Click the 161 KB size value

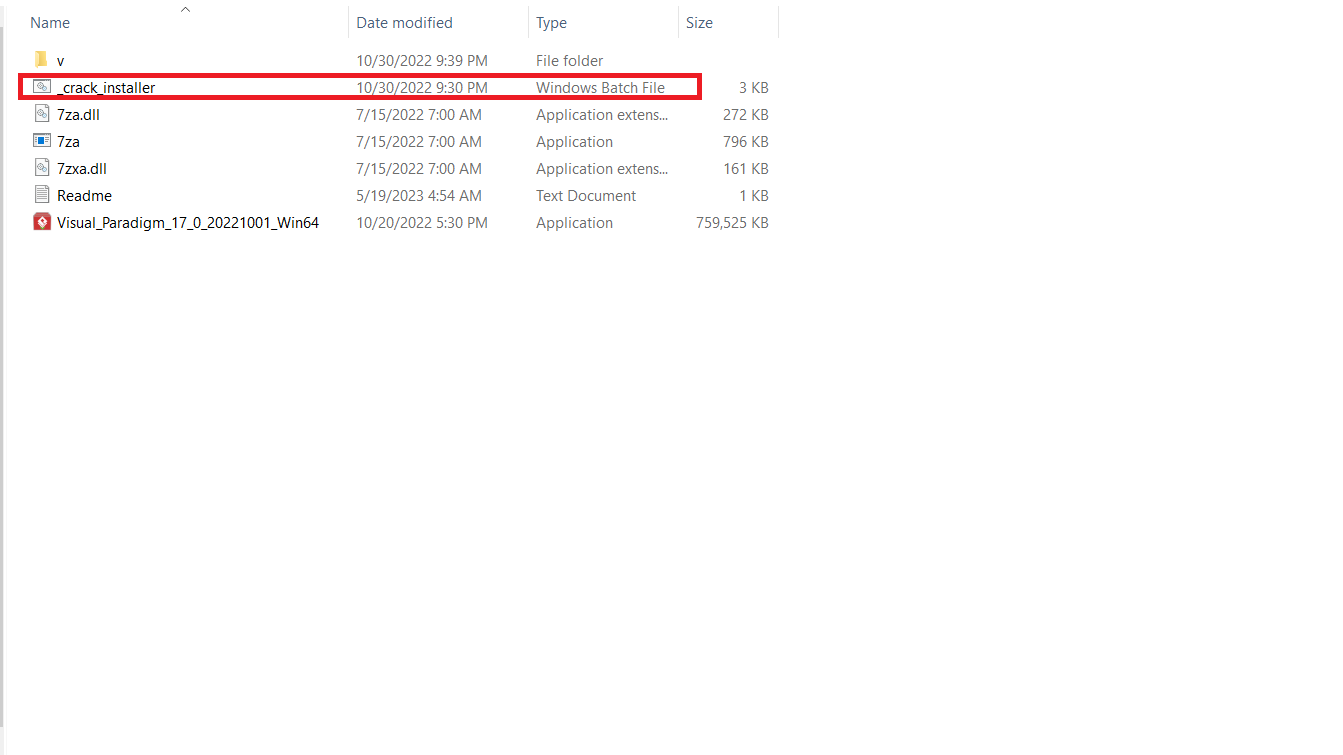(746, 168)
